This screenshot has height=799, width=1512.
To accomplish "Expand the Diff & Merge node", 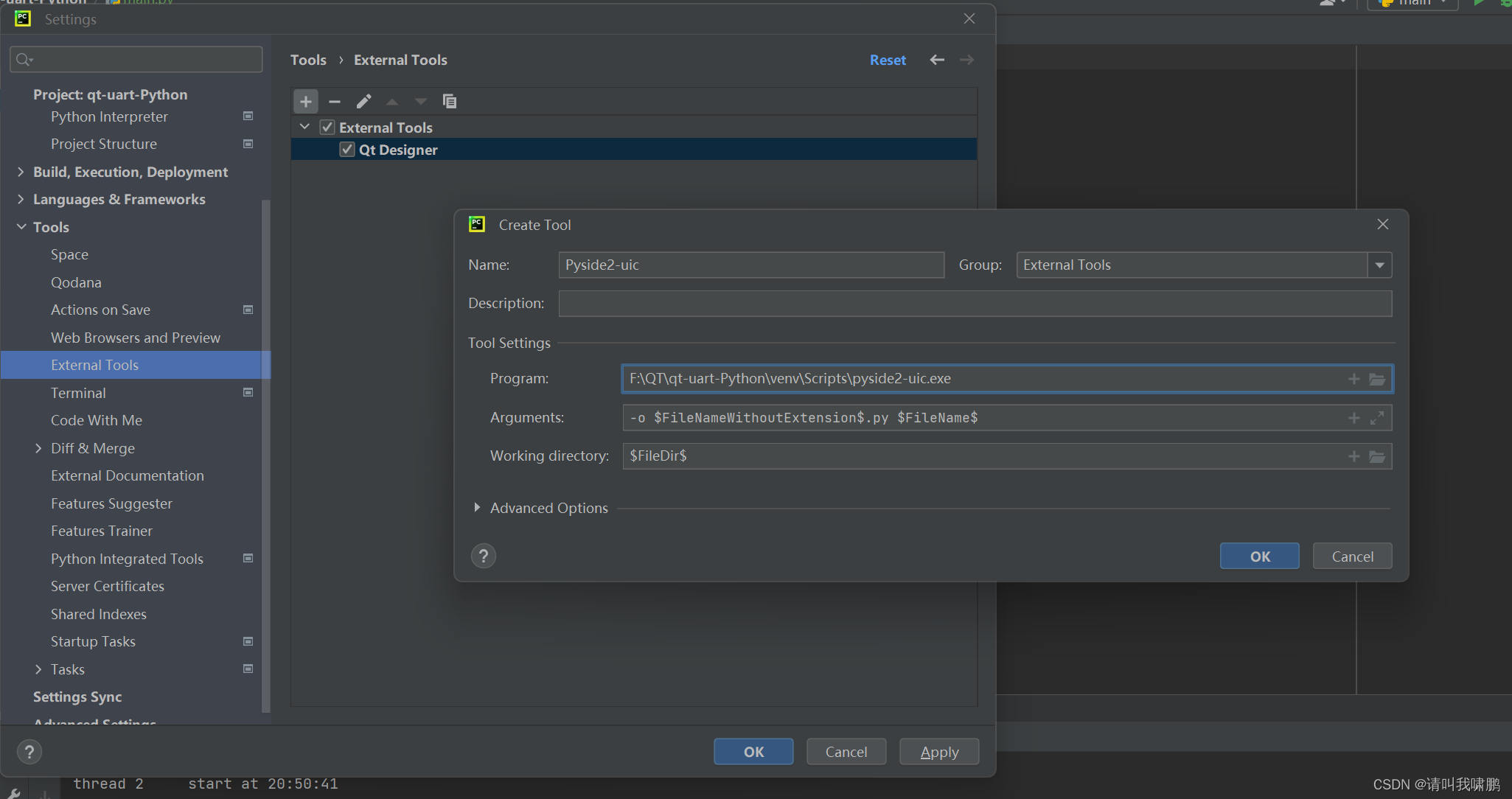I will pos(38,448).
